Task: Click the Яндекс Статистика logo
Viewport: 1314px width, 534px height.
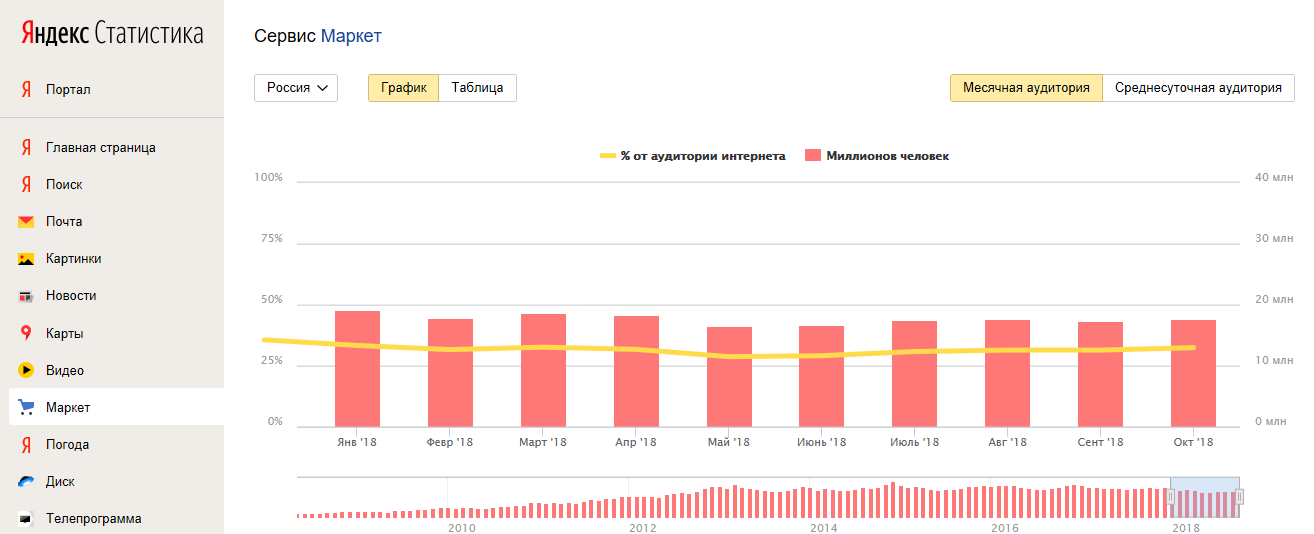Action: point(112,33)
